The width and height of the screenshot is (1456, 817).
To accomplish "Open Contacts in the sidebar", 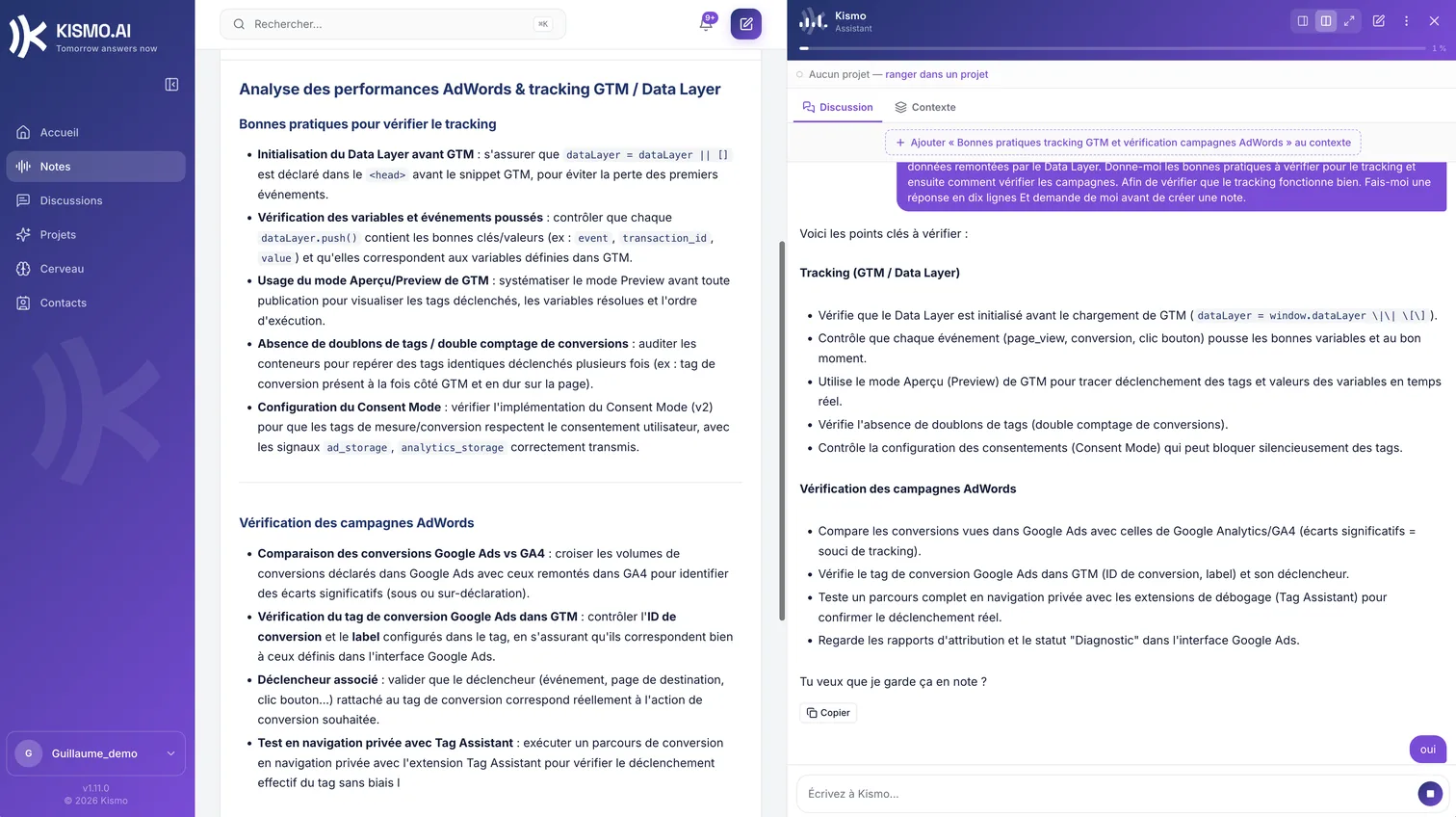I will point(95,303).
